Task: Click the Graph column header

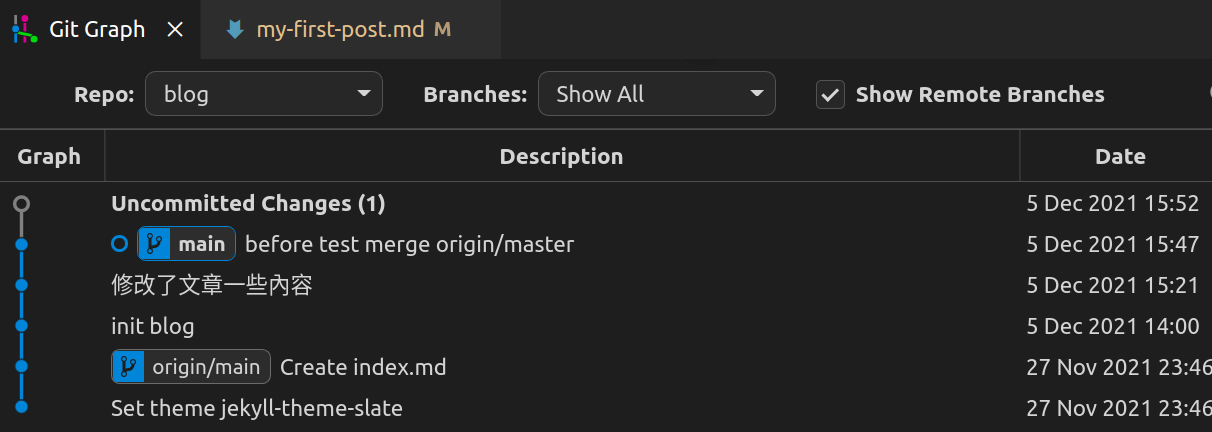Action: (49, 156)
